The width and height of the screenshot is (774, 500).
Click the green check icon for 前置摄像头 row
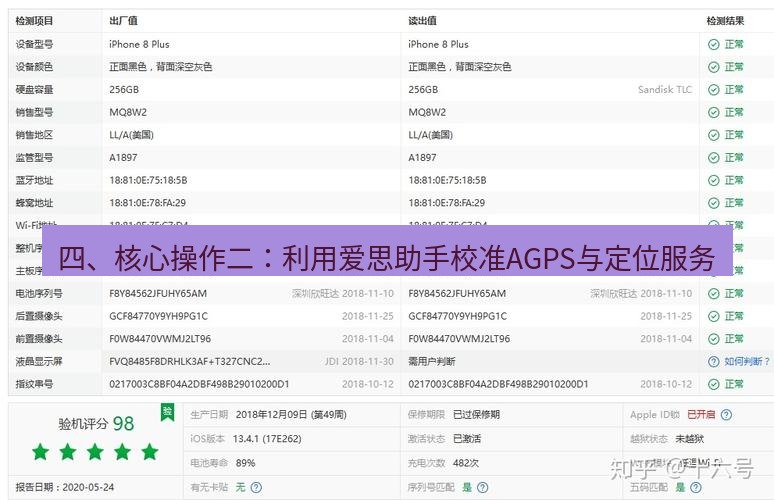coord(713,339)
